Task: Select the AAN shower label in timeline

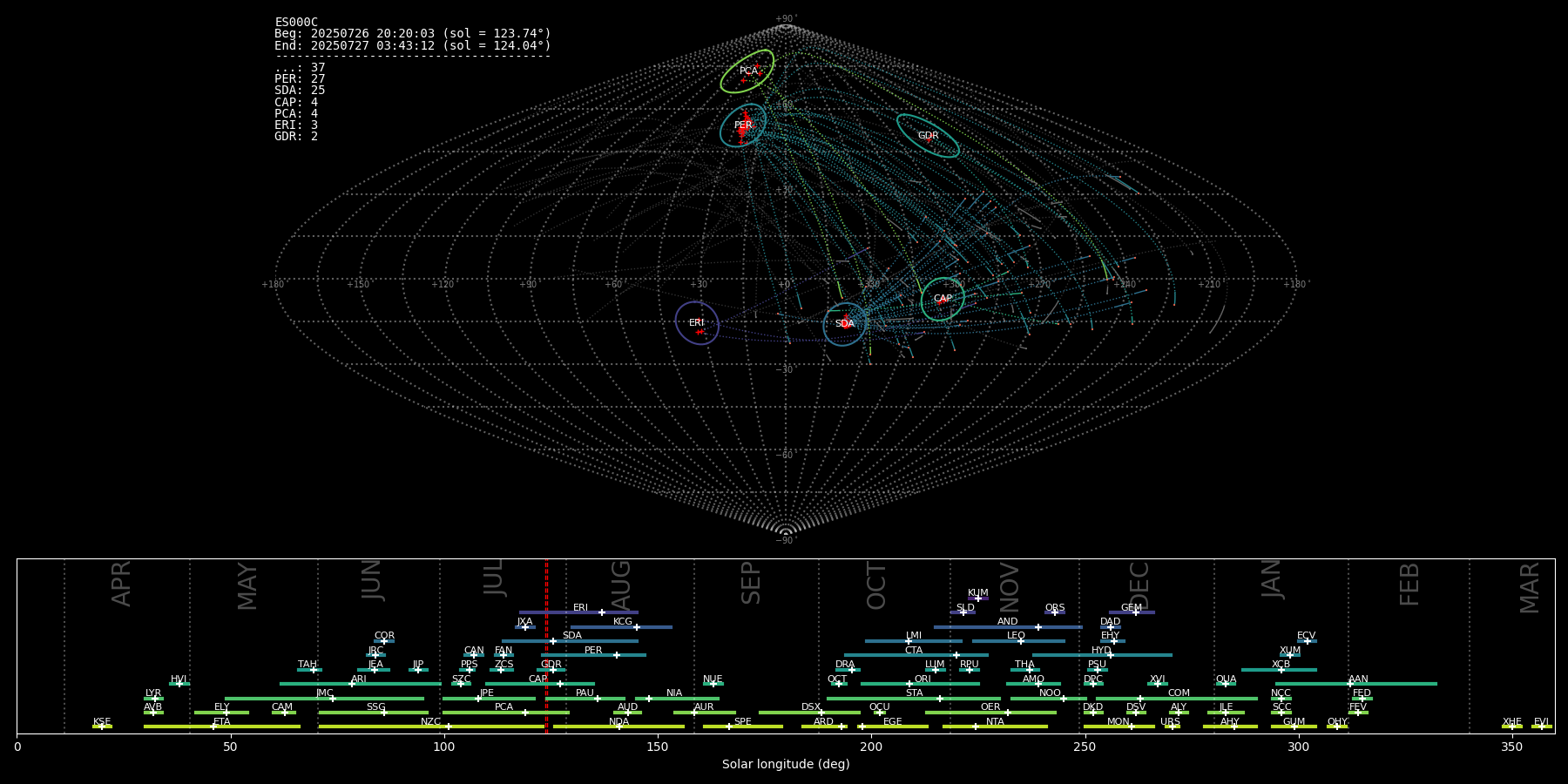Action: 1358,679
